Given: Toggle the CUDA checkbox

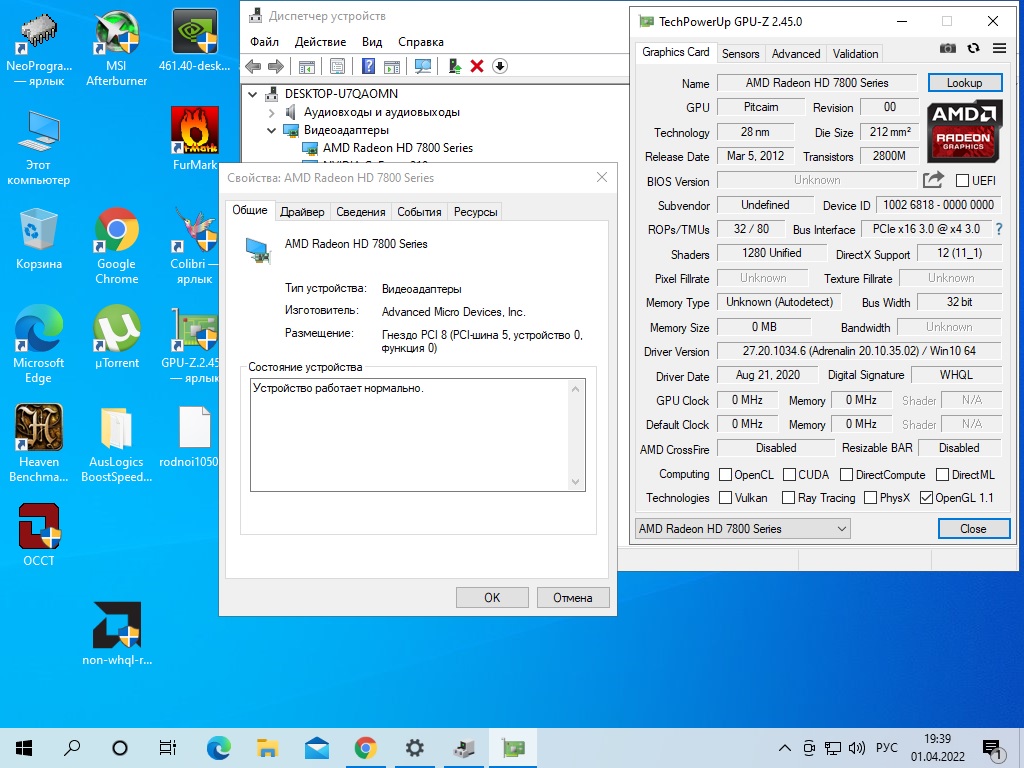Looking at the screenshot, I should [789, 474].
